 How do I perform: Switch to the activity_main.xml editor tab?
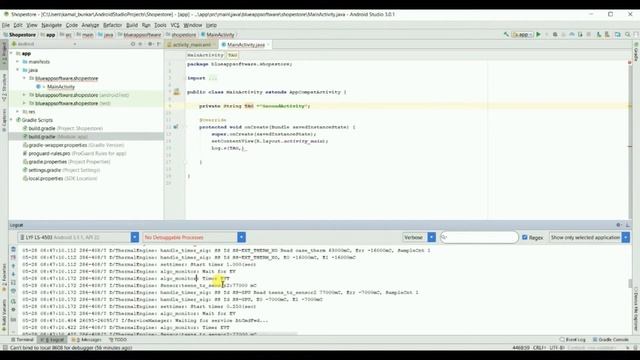[x=191, y=44]
